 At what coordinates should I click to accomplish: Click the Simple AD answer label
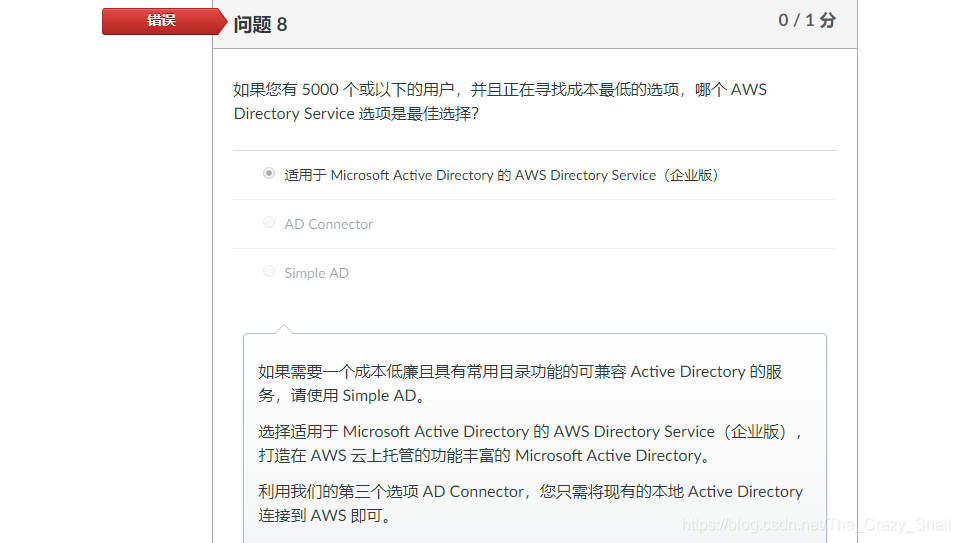[x=317, y=273]
